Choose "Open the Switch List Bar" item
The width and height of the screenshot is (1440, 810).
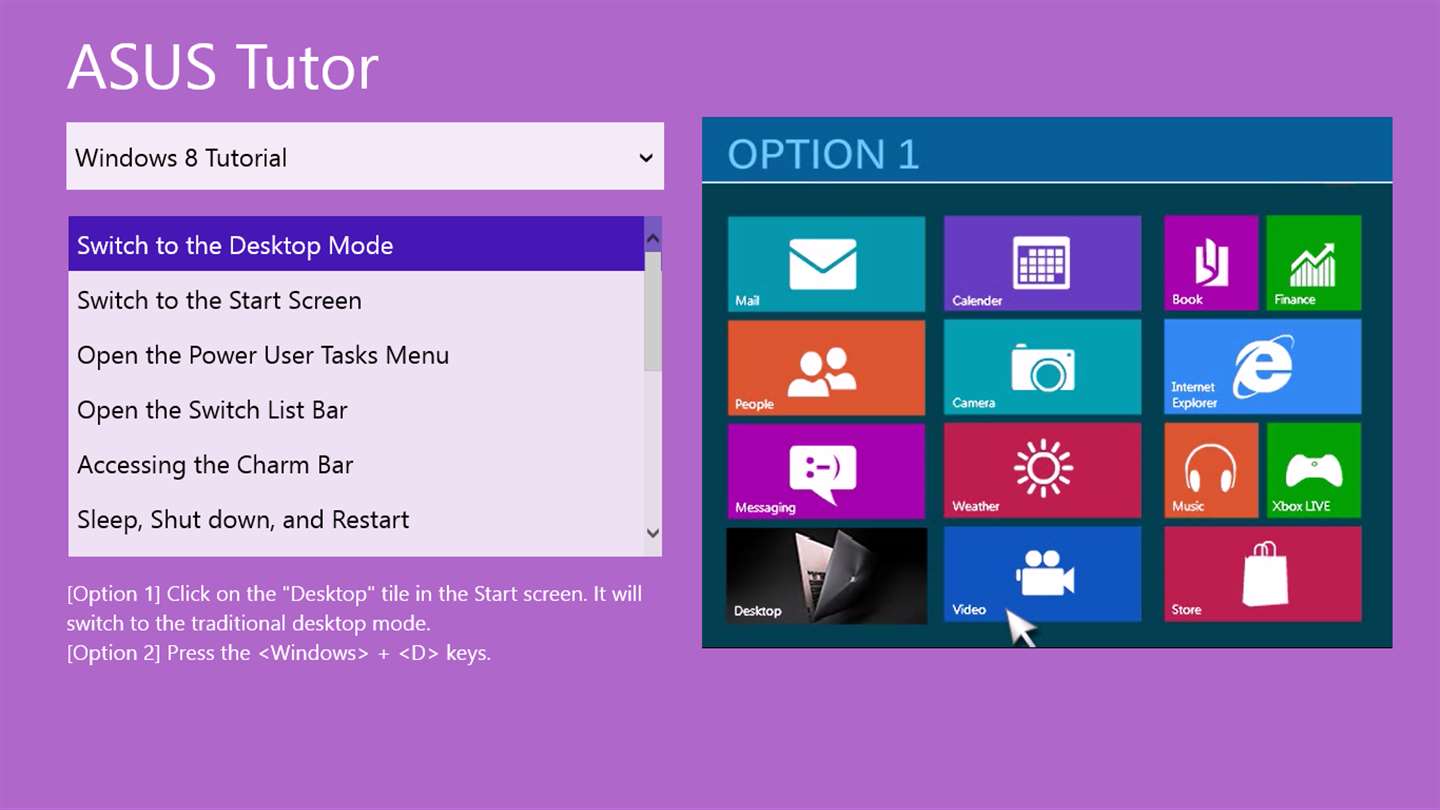tap(356, 410)
